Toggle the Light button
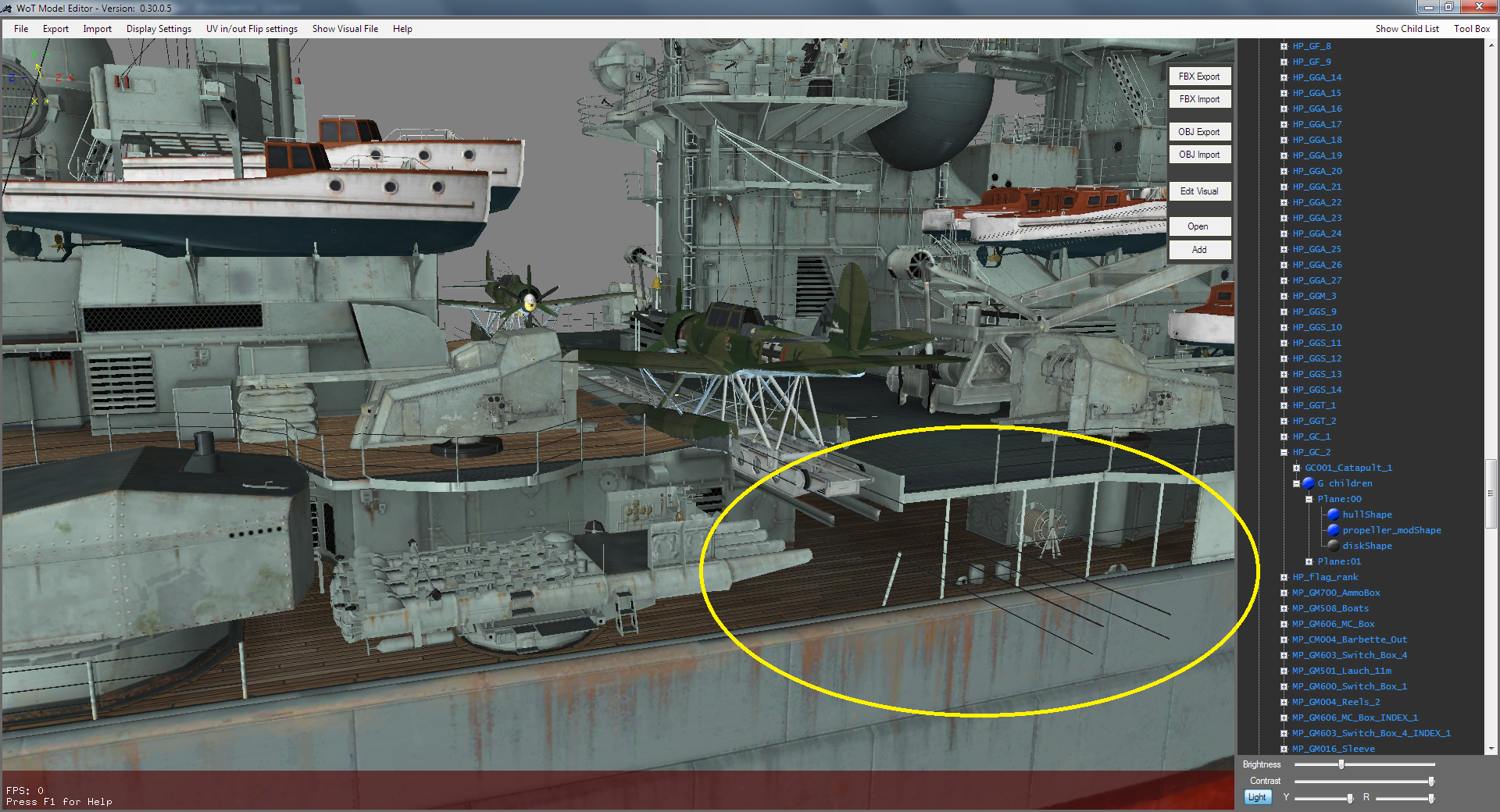The height and width of the screenshot is (812, 1500). (x=1257, y=797)
